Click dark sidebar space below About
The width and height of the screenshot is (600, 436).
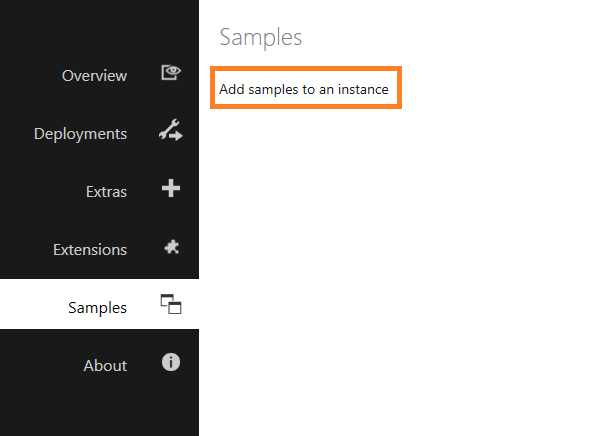tap(99, 408)
